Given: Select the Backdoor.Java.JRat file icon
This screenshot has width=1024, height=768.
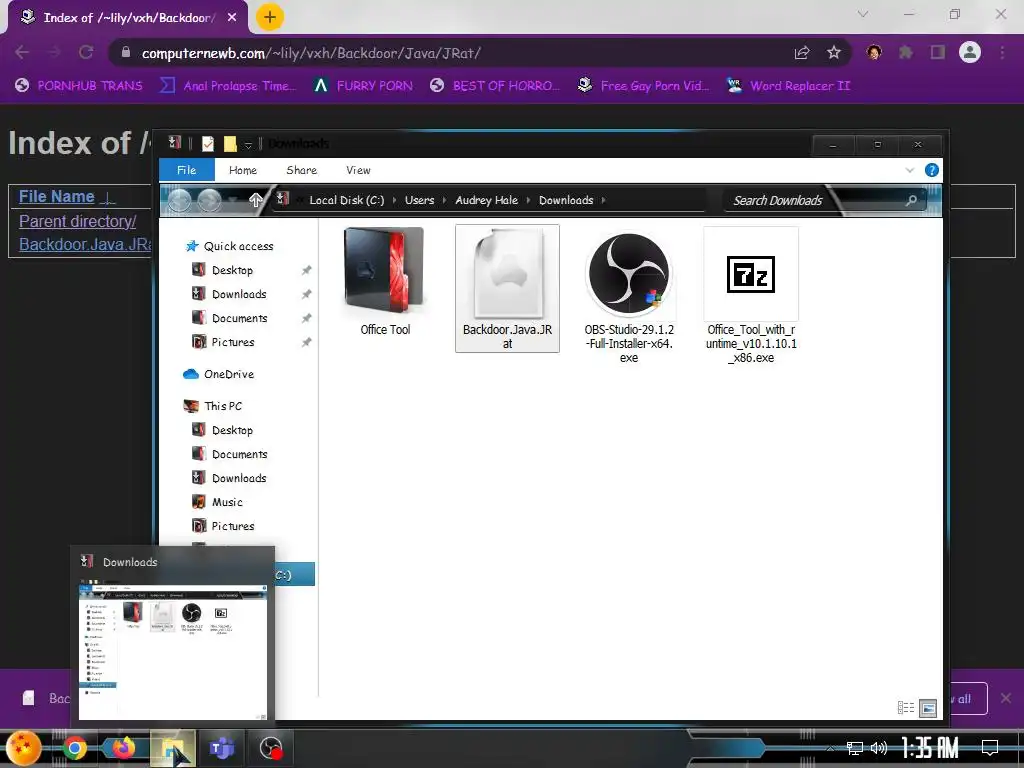Looking at the screenshot, I should (507, 273).
